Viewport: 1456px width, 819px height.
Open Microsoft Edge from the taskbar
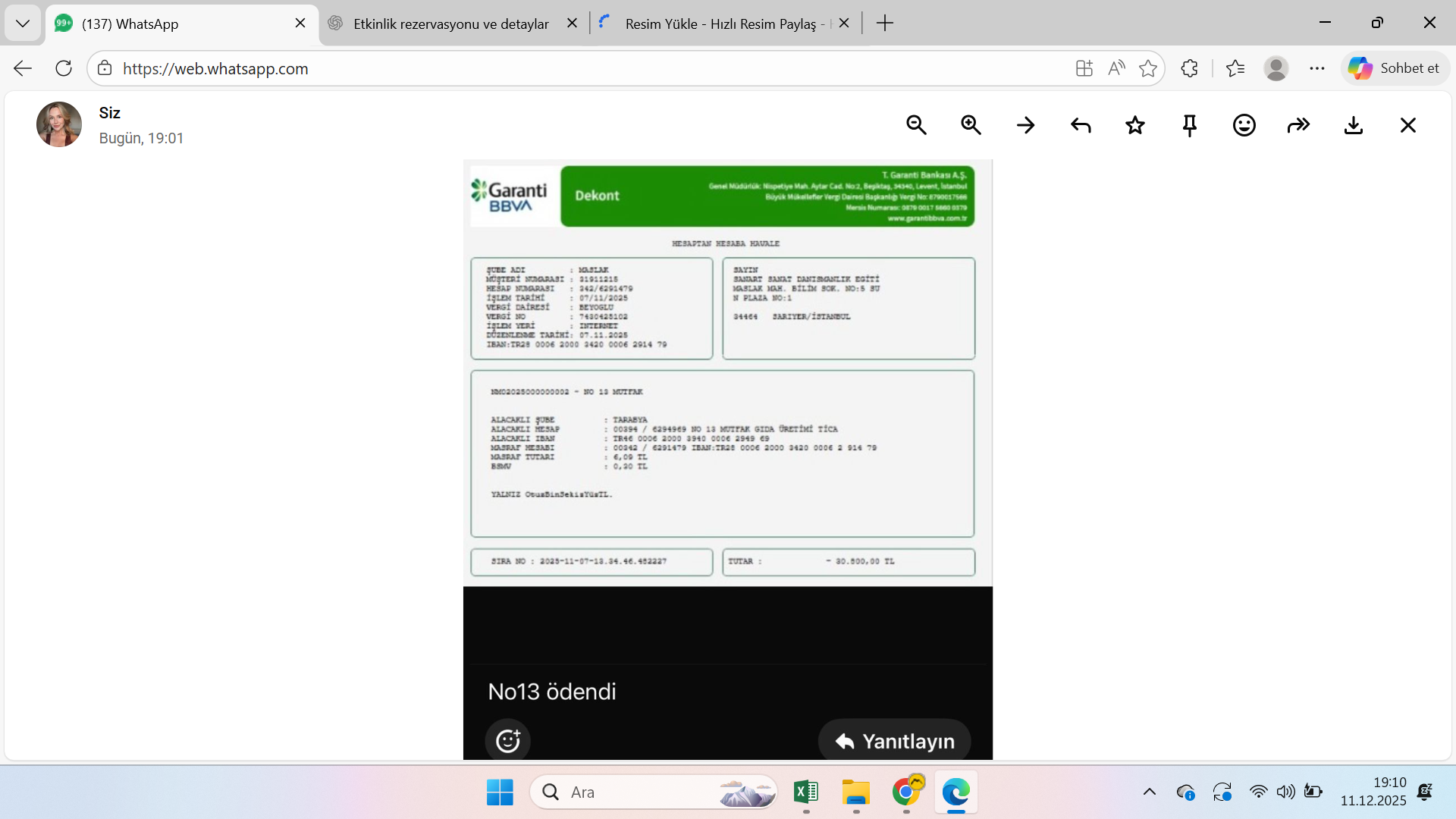pos(956,792)
